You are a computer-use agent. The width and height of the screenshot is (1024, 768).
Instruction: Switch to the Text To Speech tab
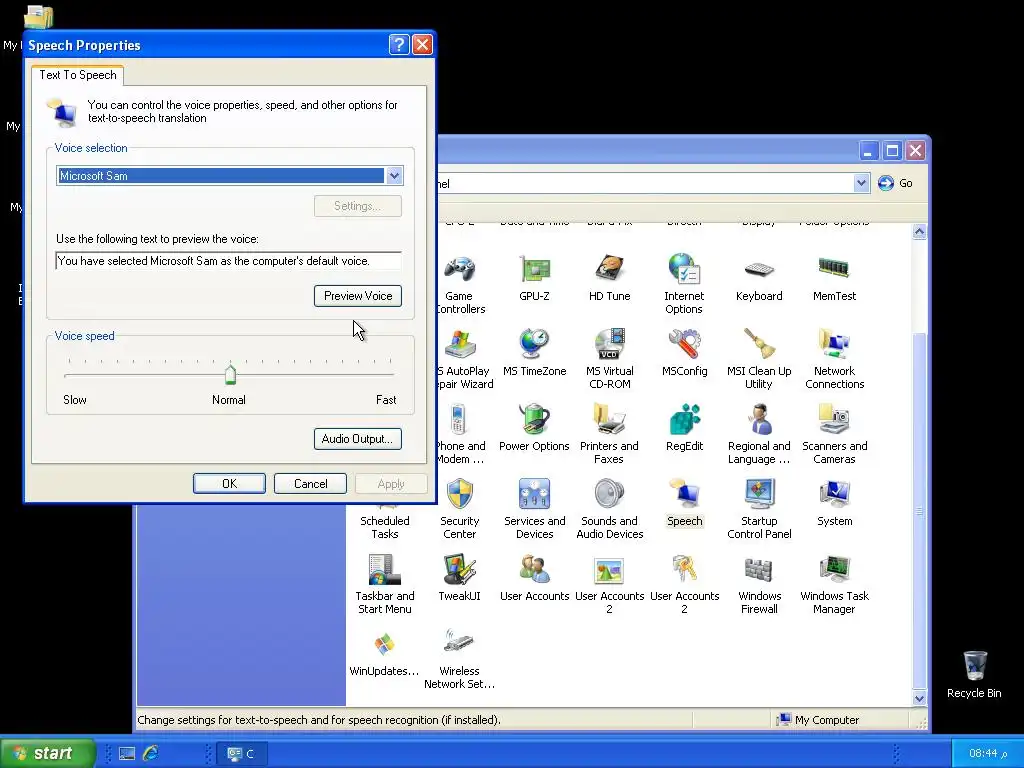coord(78,75)
